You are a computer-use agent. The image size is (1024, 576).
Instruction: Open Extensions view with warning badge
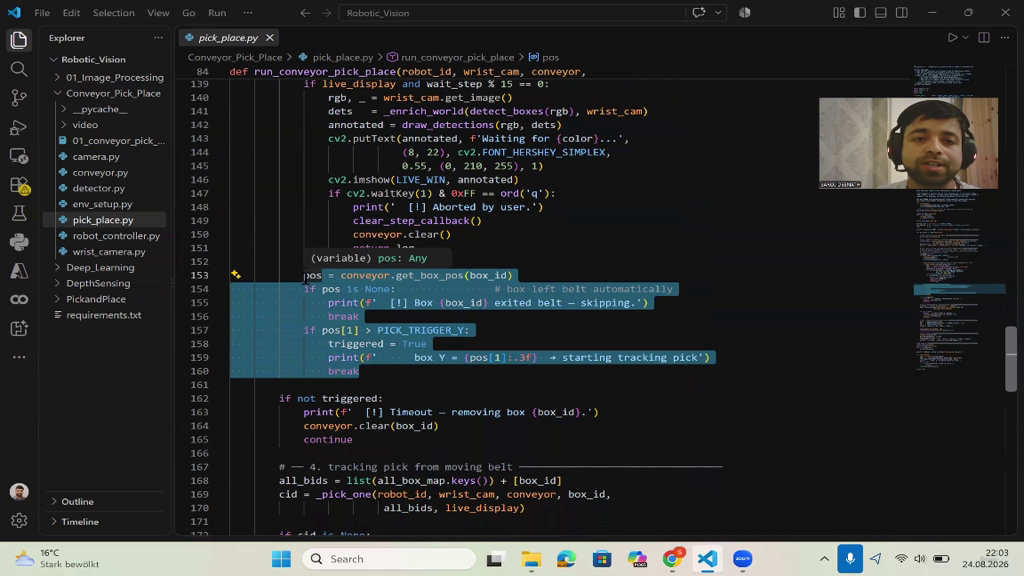point(19,185)
